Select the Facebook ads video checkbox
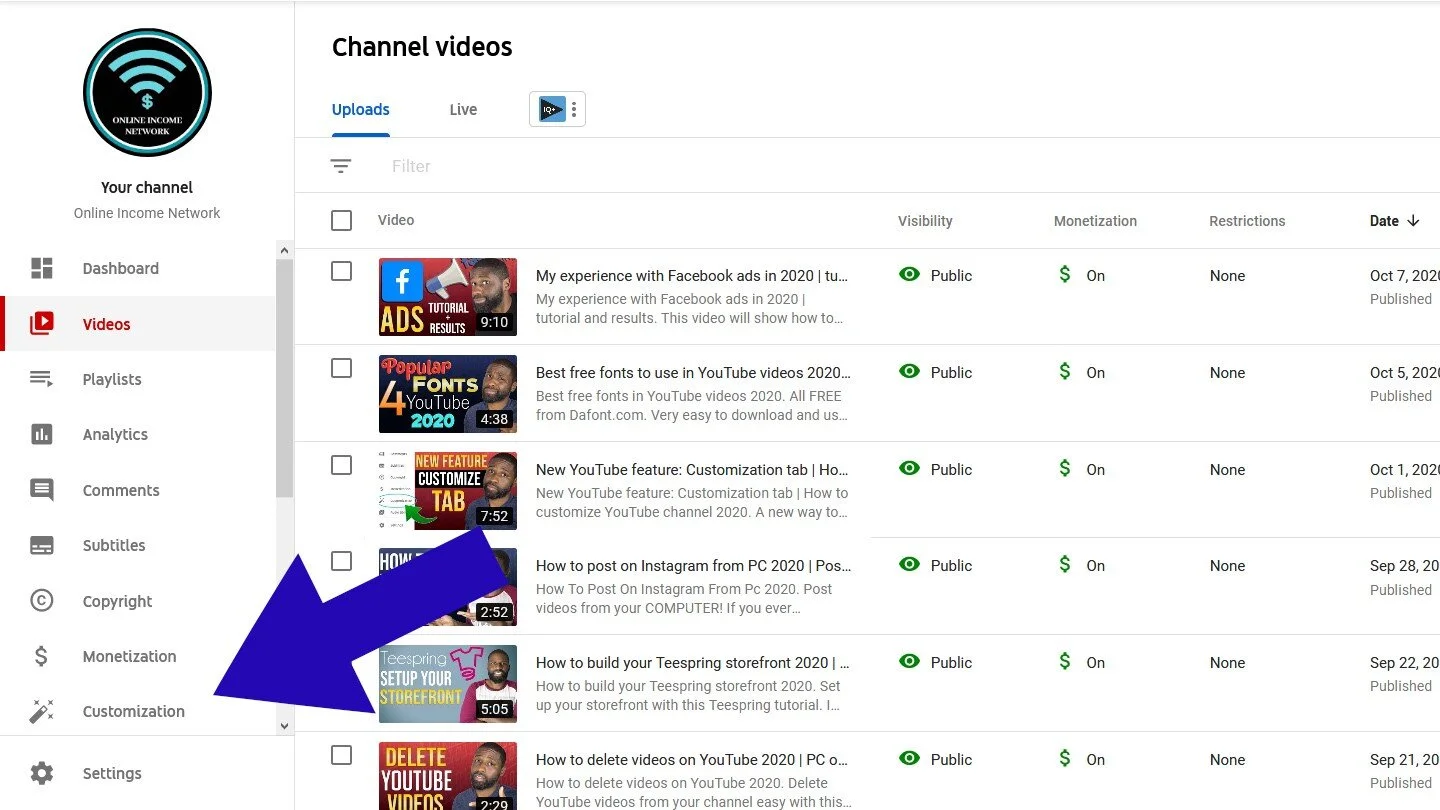The width and height of the screenshot is (1440, 810). pos(341,271)
